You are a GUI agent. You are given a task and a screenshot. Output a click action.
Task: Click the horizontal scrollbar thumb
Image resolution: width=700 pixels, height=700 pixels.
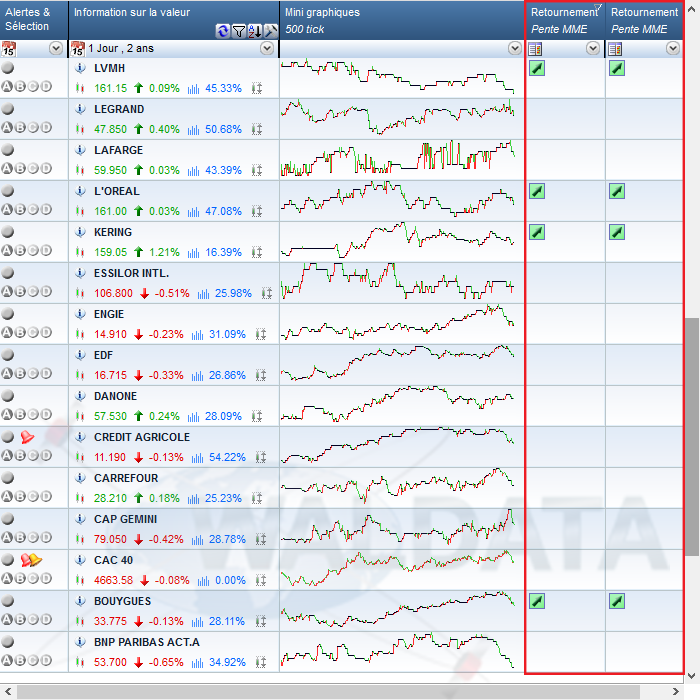point(328,692)
